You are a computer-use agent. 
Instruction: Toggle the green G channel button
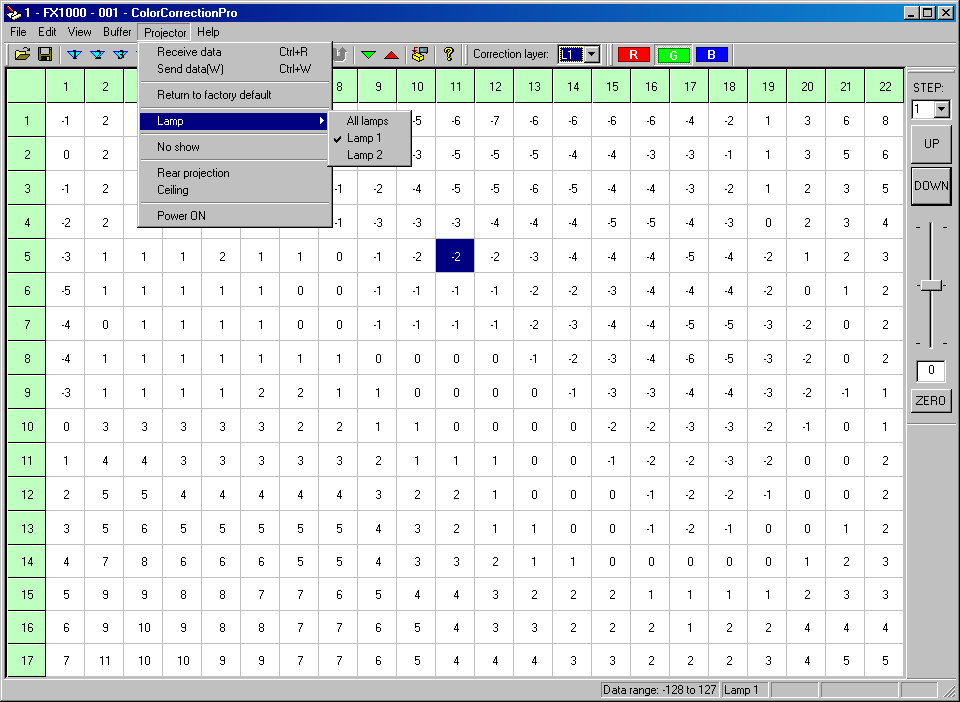[673, 55]
